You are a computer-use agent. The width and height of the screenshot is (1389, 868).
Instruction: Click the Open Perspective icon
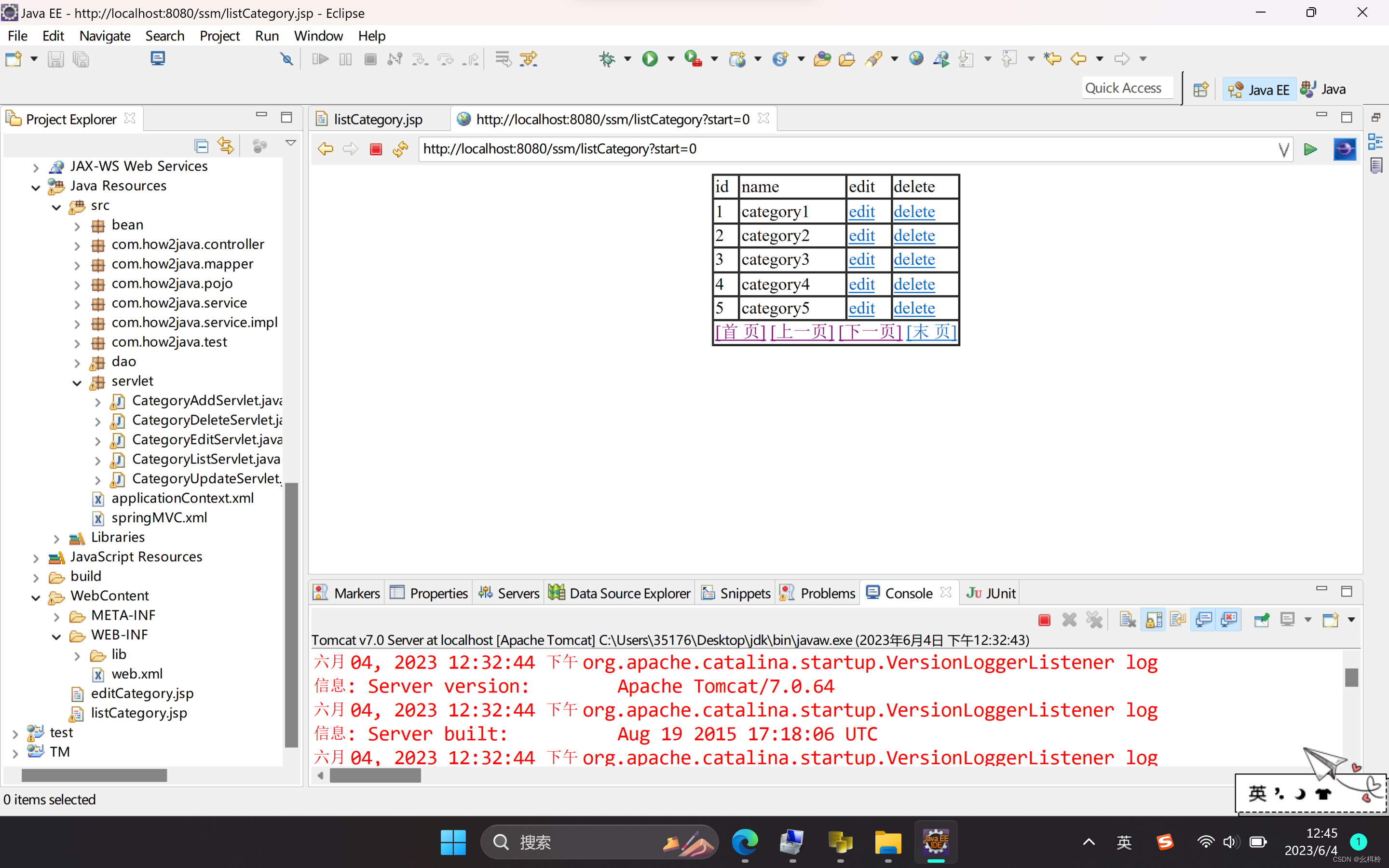(x=1200, y=90)
